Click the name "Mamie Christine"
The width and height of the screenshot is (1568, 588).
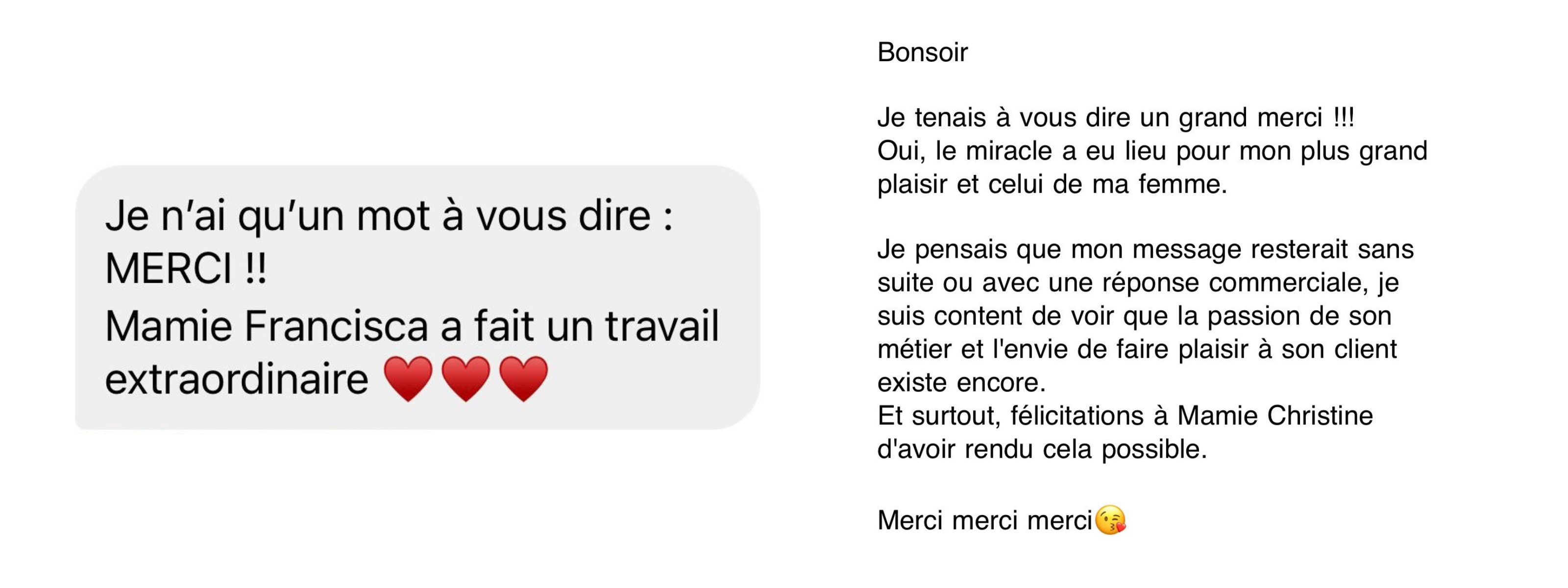point(1275,416)
